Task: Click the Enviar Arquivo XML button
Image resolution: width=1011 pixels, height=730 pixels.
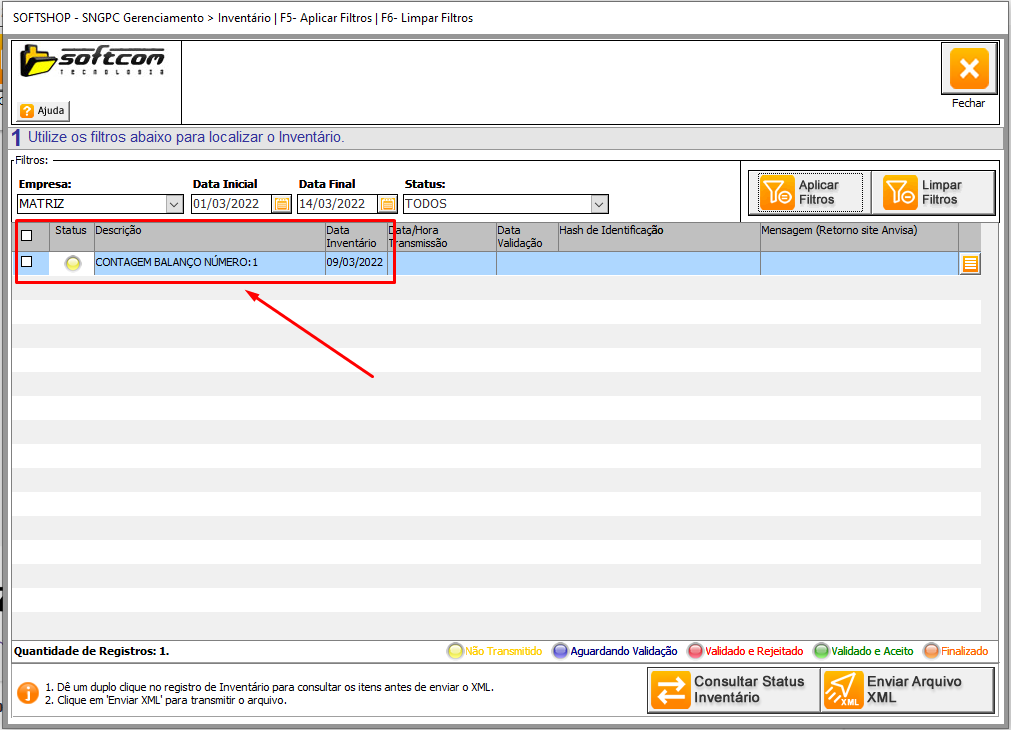Action: pos(907,690)
